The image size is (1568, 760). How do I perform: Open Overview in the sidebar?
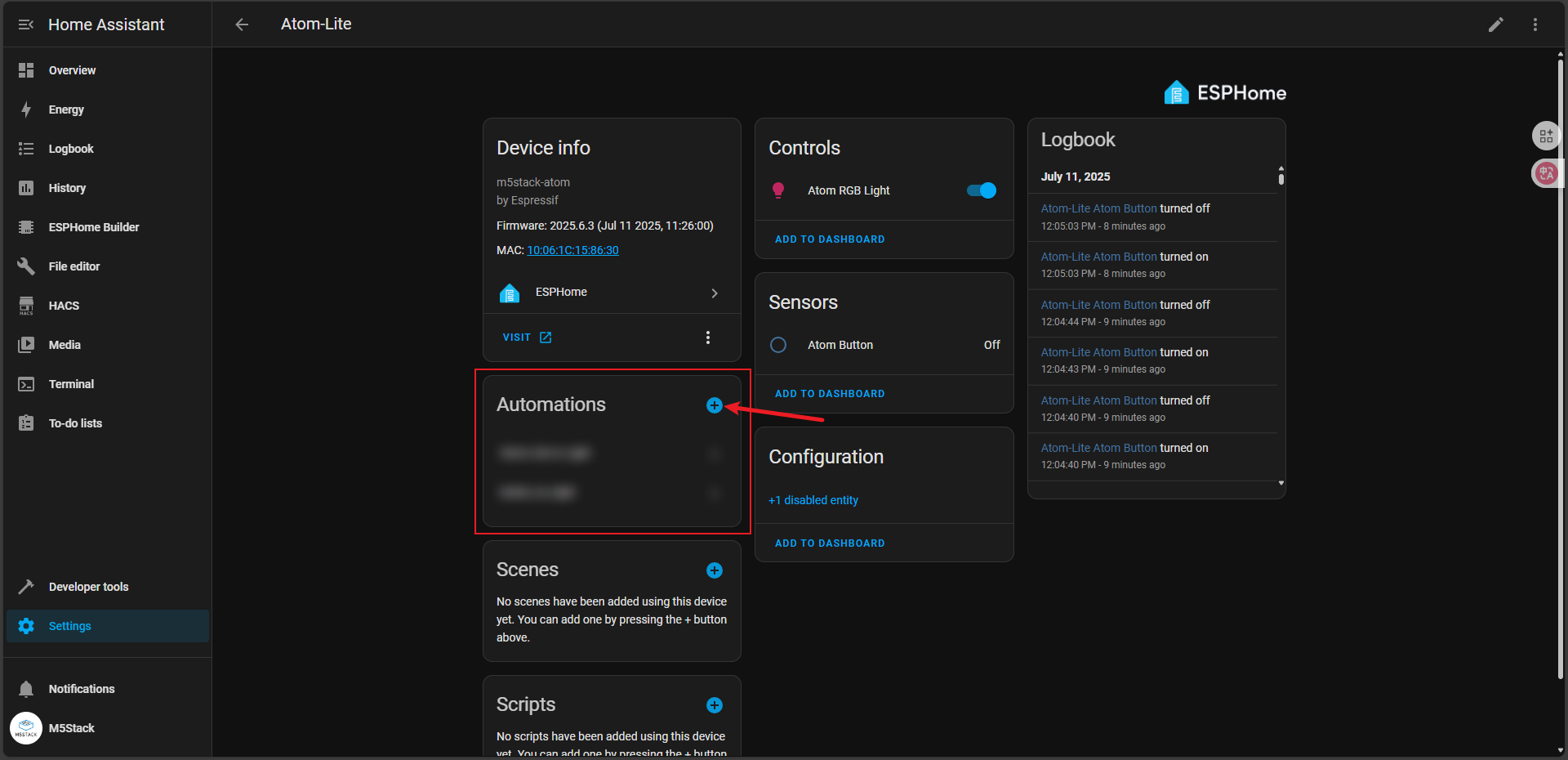(107, 70)
